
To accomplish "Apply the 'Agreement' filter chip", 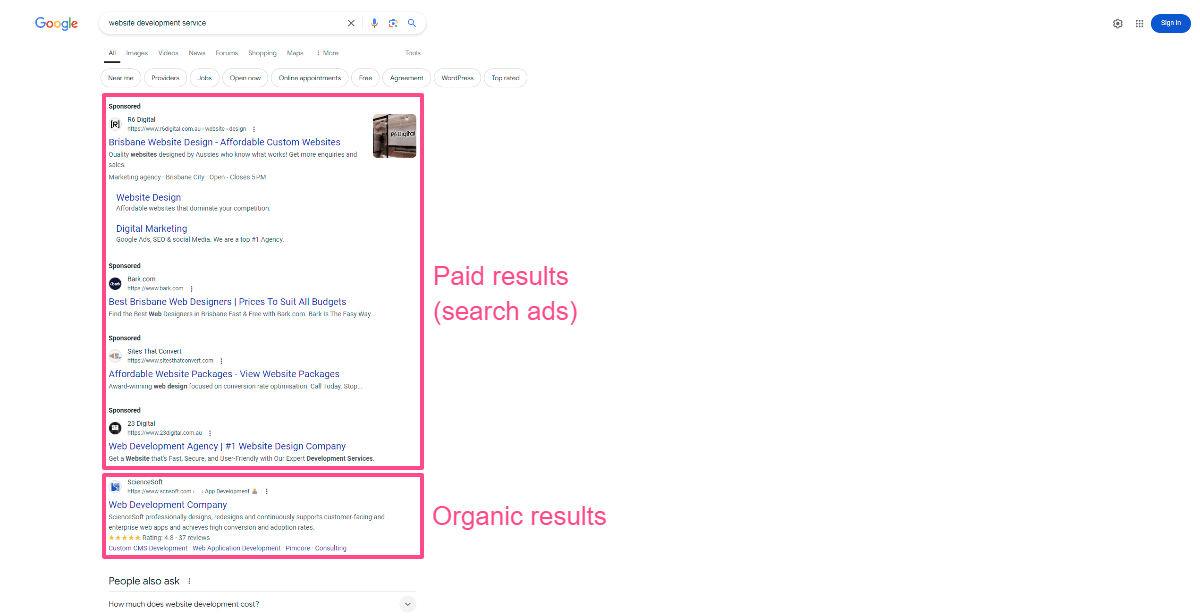I will click(x=407, y=78).
